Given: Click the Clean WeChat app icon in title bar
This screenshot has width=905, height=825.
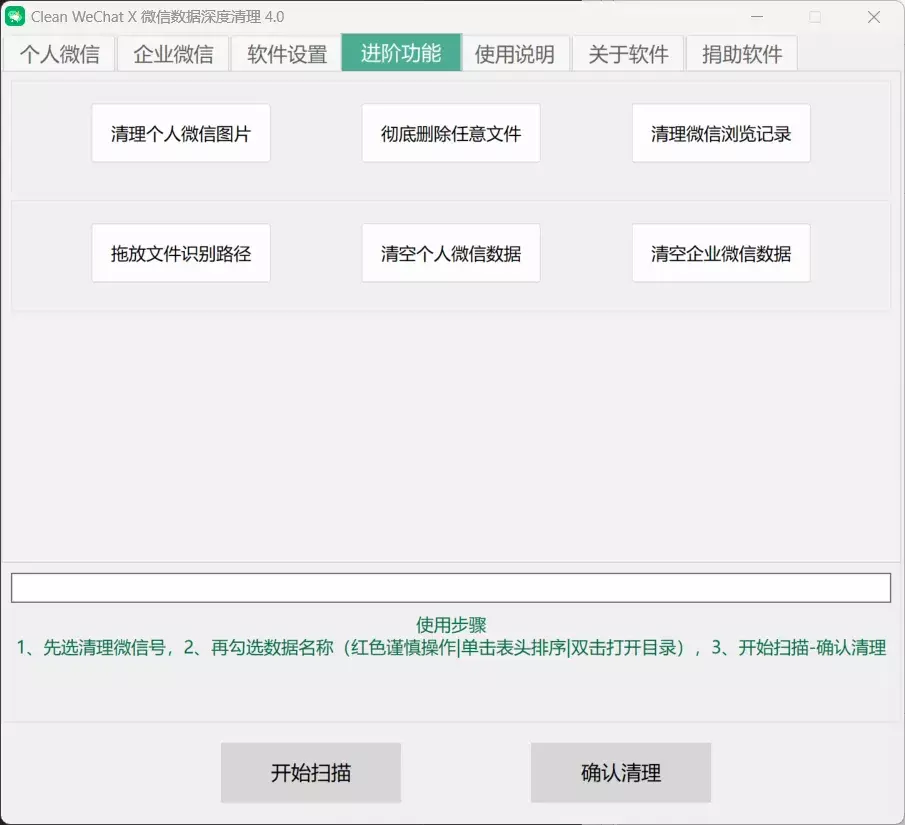Looking at the screenshot, I should [x=14, y=17].
